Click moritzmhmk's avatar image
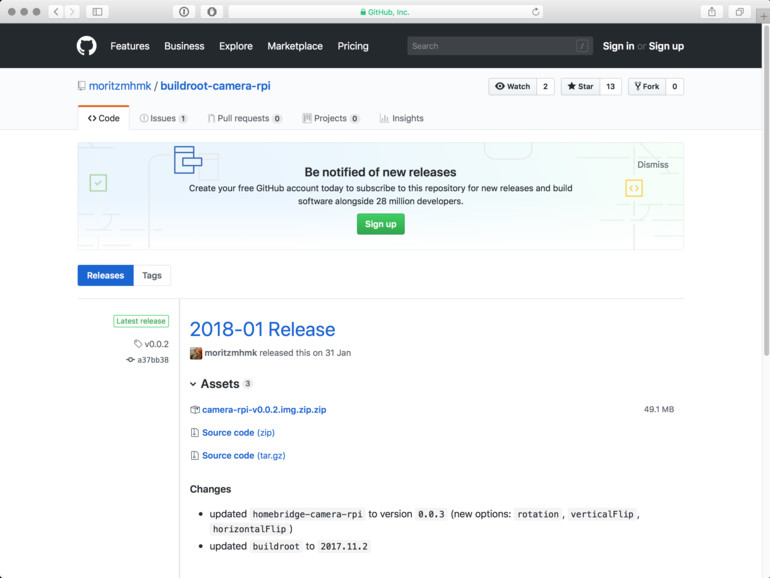This screenshot has width=770, height=578. [196, 353]
